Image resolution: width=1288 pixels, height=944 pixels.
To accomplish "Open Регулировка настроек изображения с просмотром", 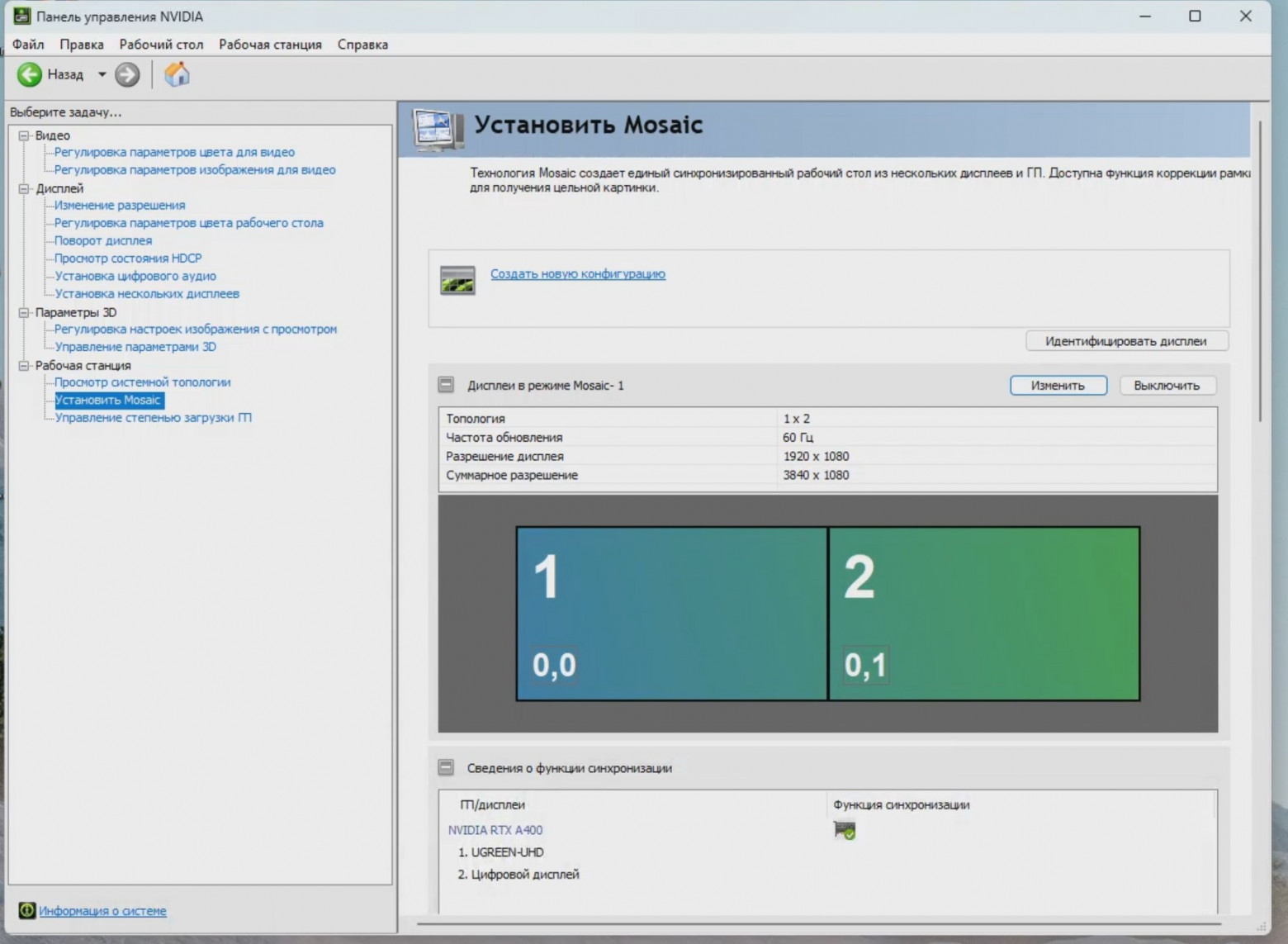I will click(x=196, y=330).
